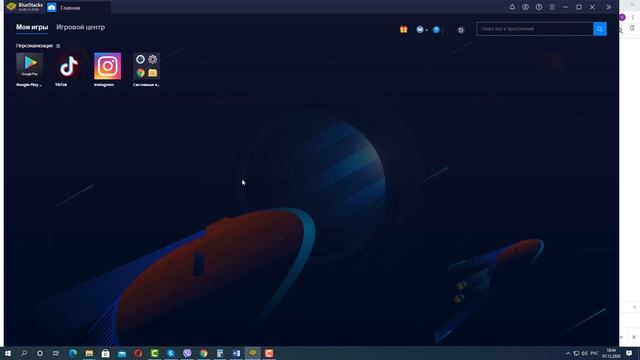Image resolution: width=640 pixels, height=360 pixels.
Task: Click the blue search magnifier button
Action: point(600,29)
